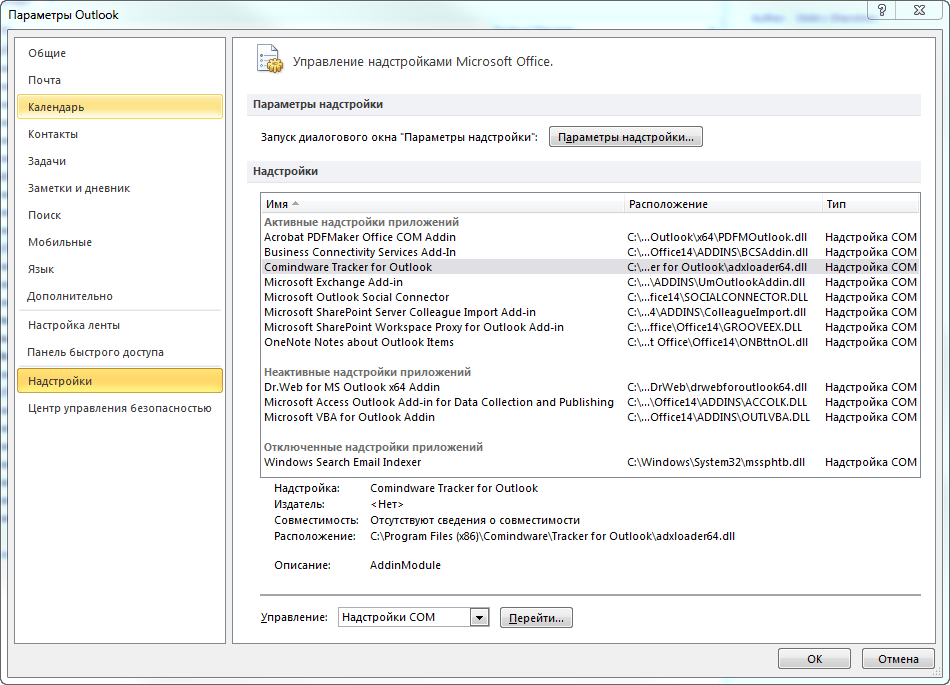This screenshot has width=950, height=685.
Task: Click the C:\Windows\System32\mssphtb.dll cell
Action: coord(716,462)
